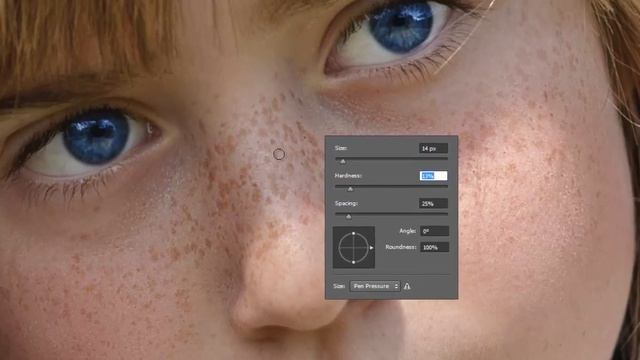Click the Roundness value field showing 100%
This screenshot has width=640, height=360.
pyautogui.click(x=434, y=247)
